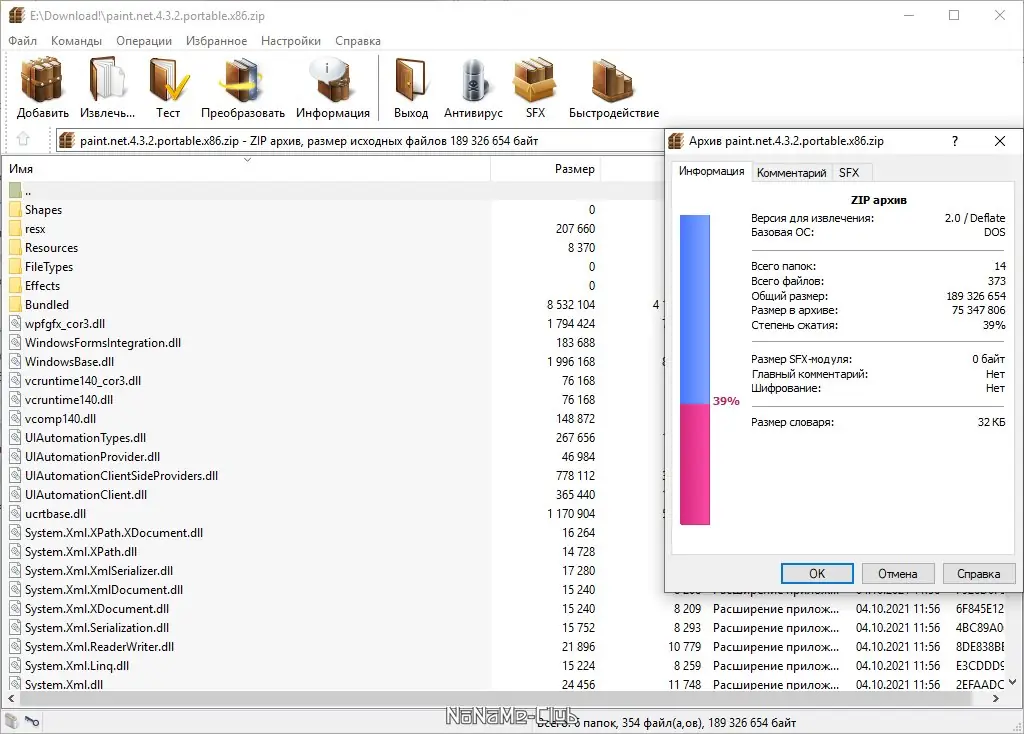Open the Файл menu

[22, 40]
